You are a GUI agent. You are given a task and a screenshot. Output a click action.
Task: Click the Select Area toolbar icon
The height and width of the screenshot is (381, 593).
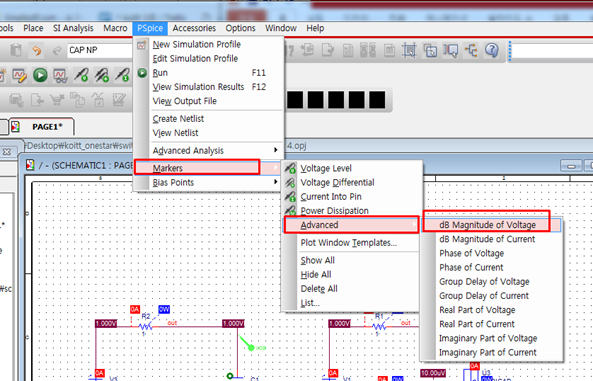(409, 50)
